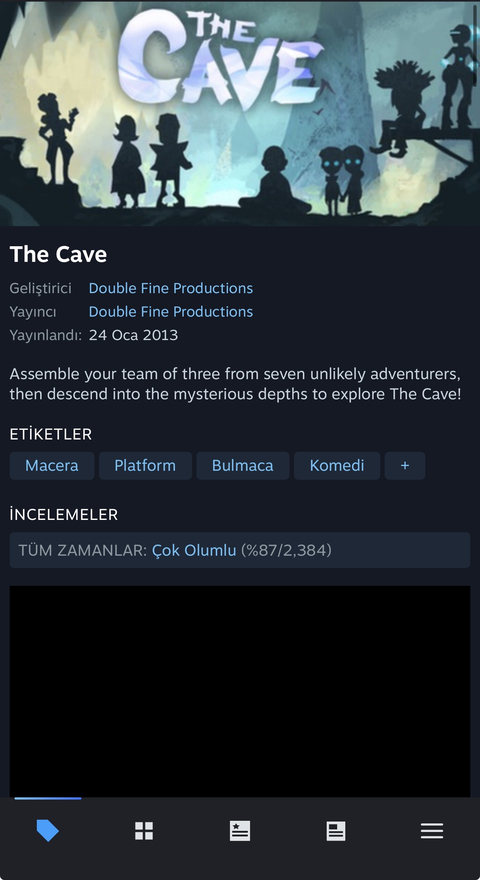Tap The Cave title text
Viewport: 480px width, 880px height.
coord(58,255)
